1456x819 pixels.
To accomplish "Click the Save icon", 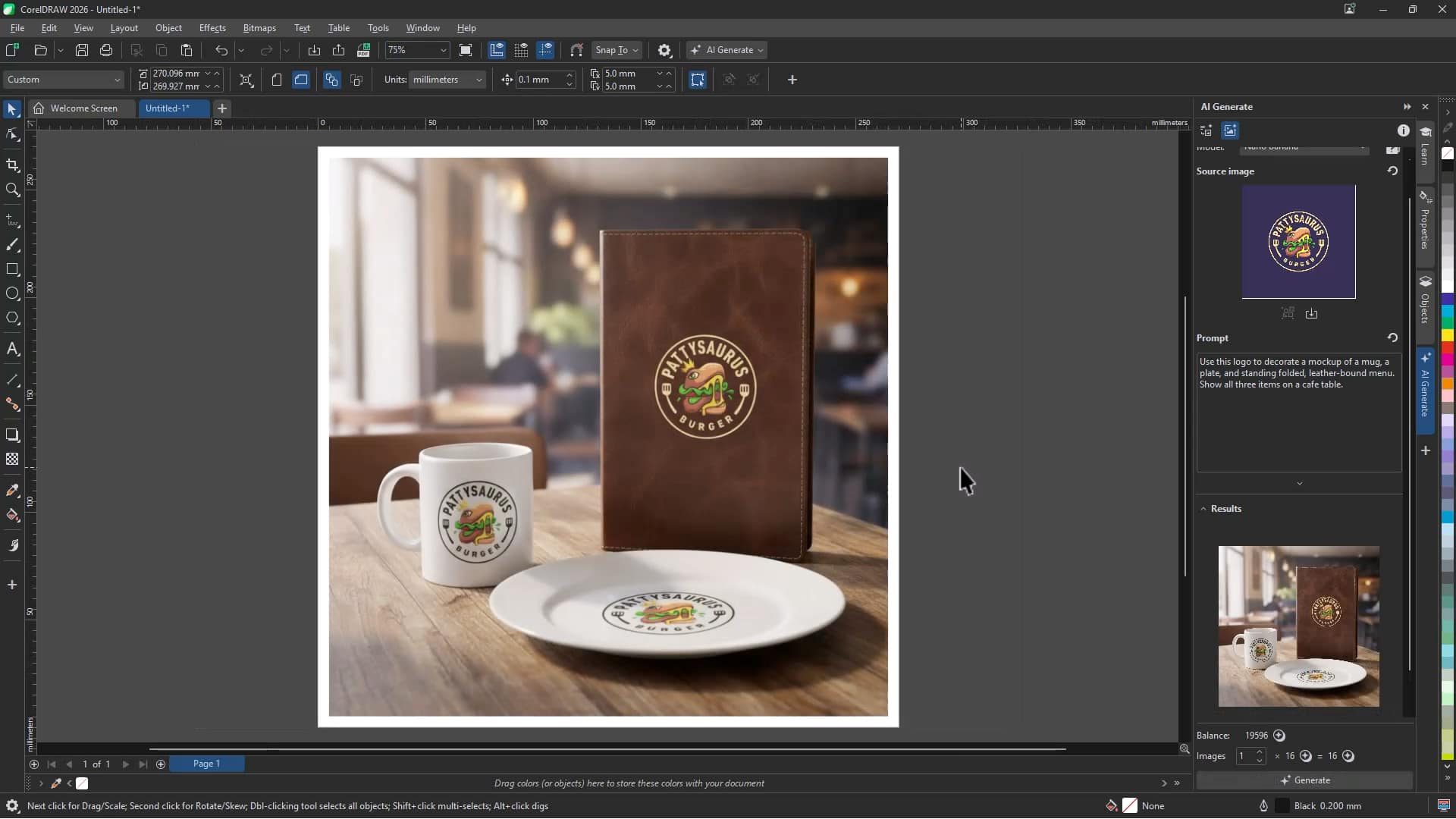I will coord(82,50).
